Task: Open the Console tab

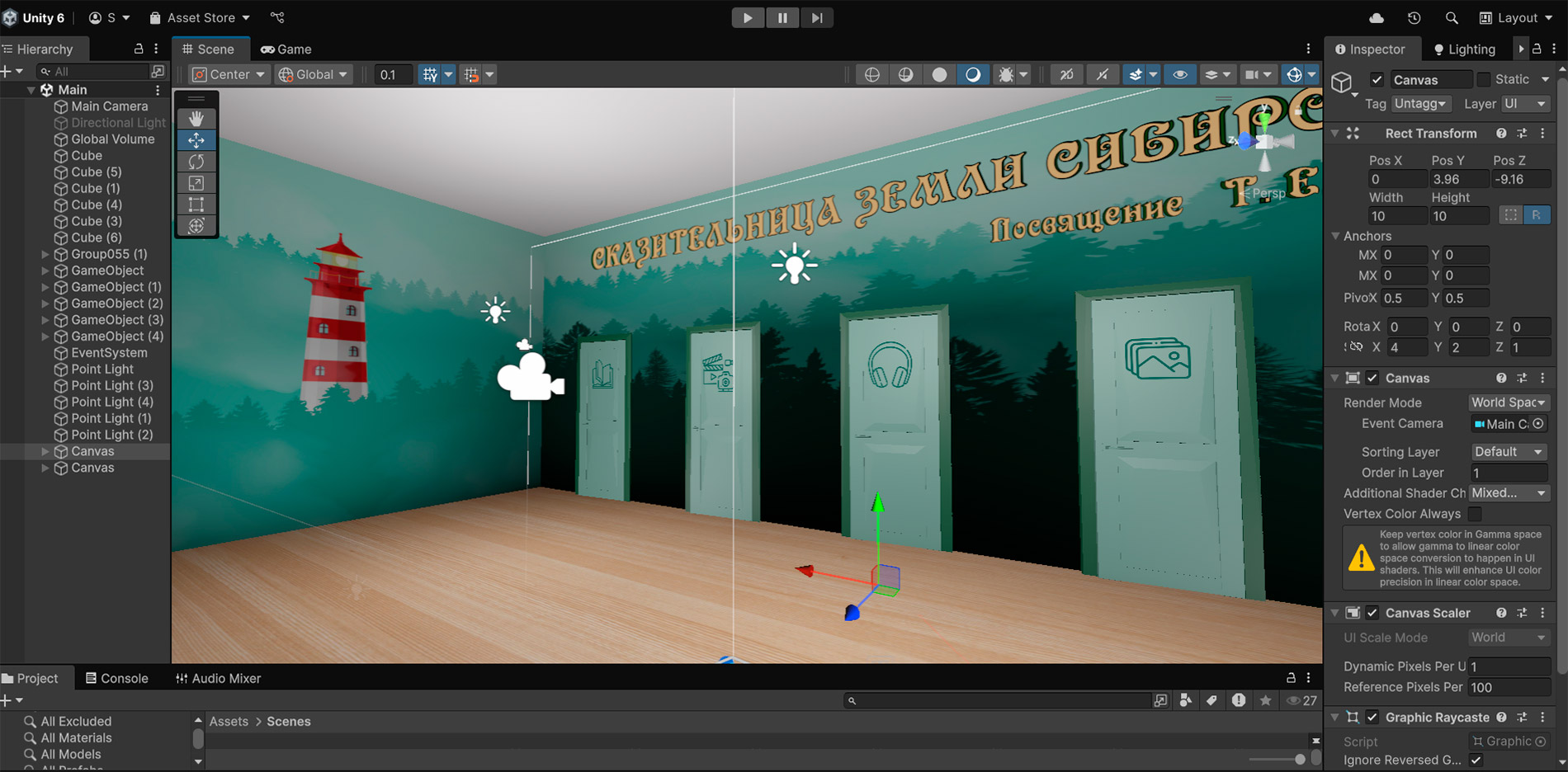Action: click(116, 678)
